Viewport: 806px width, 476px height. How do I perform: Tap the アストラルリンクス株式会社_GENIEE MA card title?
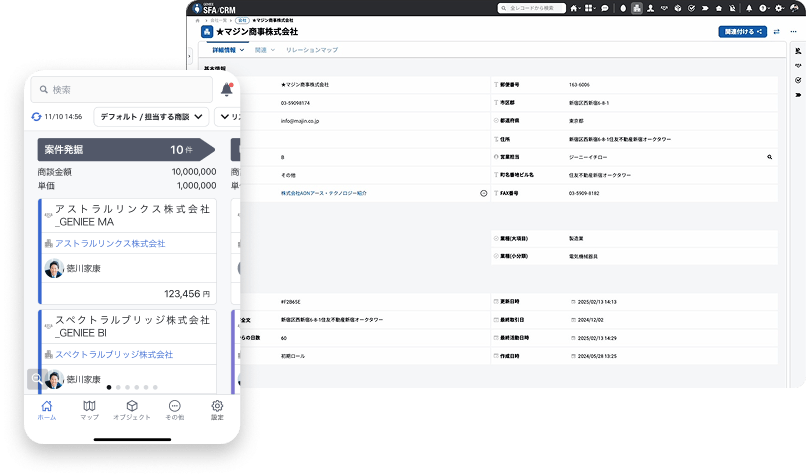pos(133,215)
